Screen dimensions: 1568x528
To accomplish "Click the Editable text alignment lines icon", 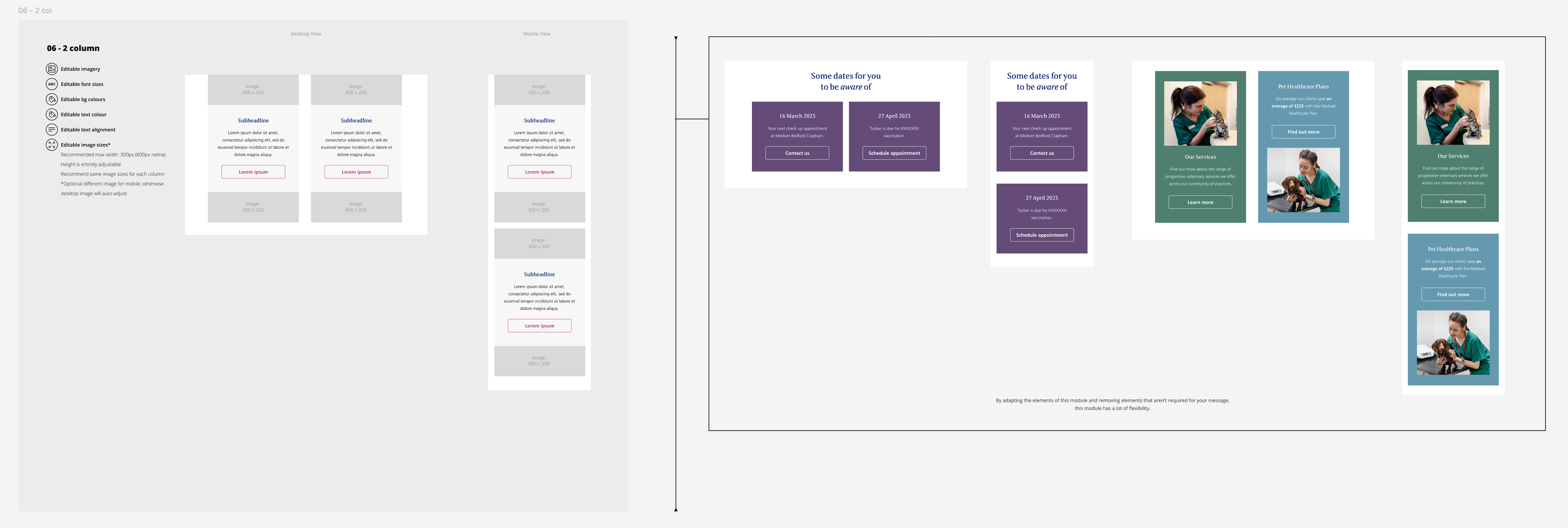I will [52, 130].
